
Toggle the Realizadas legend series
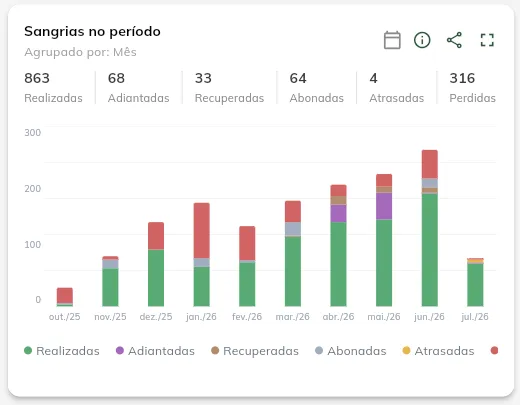[62, 351]
